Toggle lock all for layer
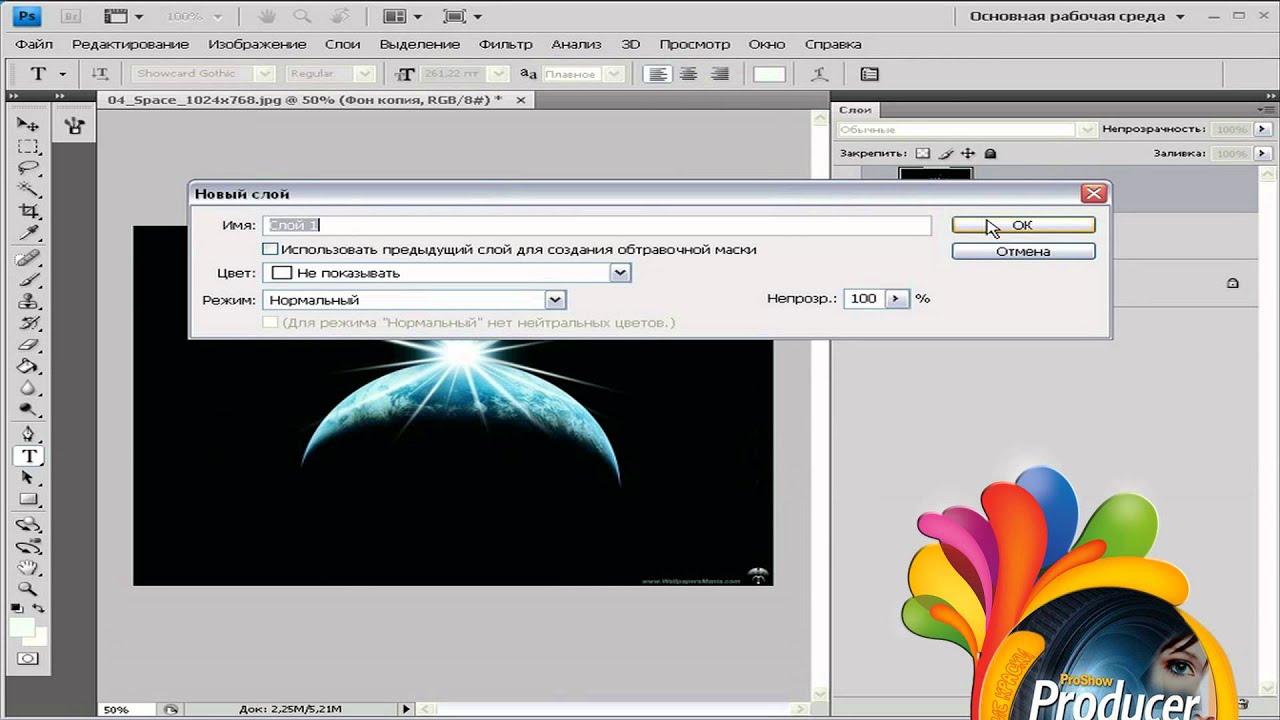This screenshot has width=1280, height=720. (990, 154)
